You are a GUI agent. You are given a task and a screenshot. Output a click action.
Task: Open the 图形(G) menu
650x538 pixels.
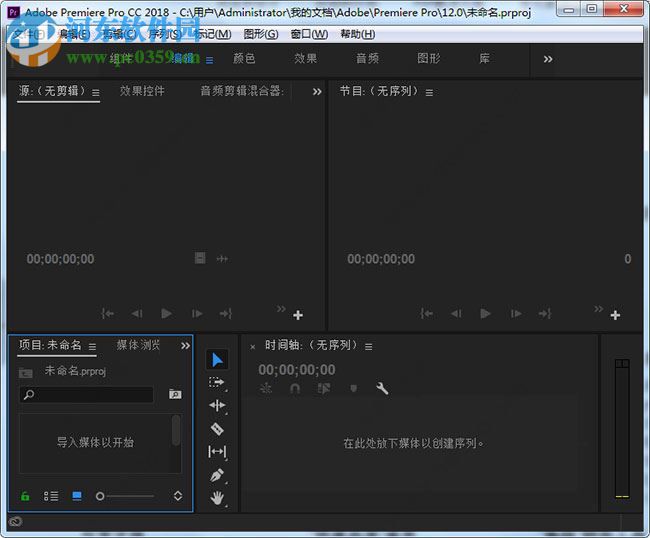point(261,34)
